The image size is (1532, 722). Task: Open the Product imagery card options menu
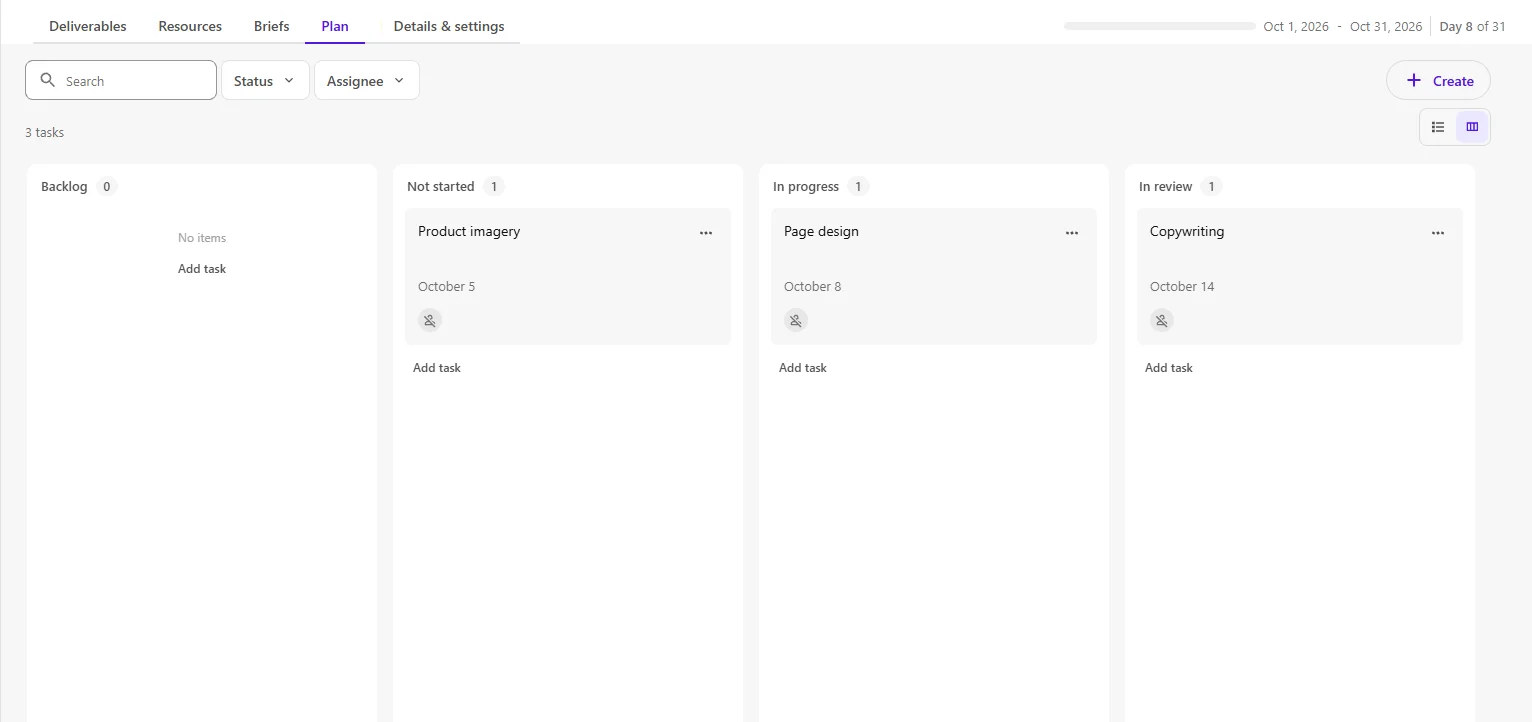706,233
